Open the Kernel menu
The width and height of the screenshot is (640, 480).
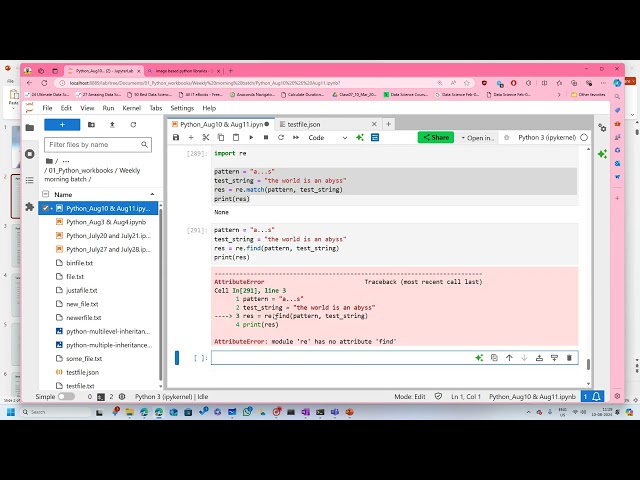(131, 108)
